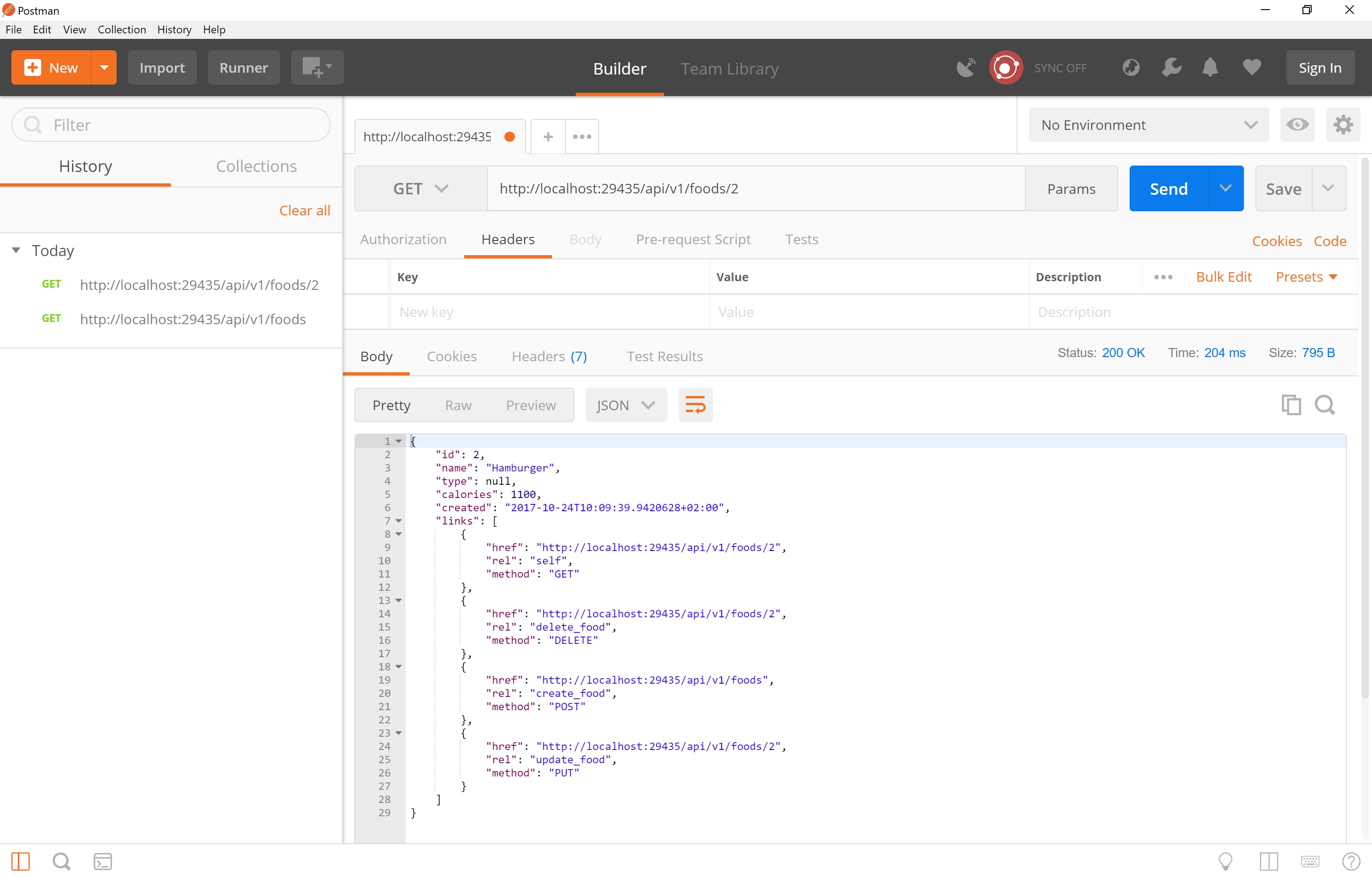Screen dimensions: 1372x878
Task: Collapse the Today history group
Action: click(x=16, y=250)
